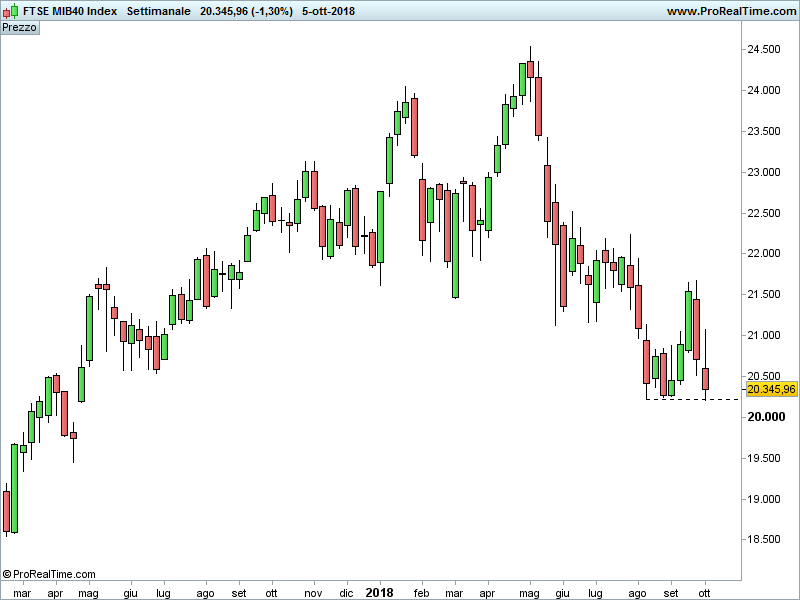Click the 19.000 price axis label

click(764, 499)
